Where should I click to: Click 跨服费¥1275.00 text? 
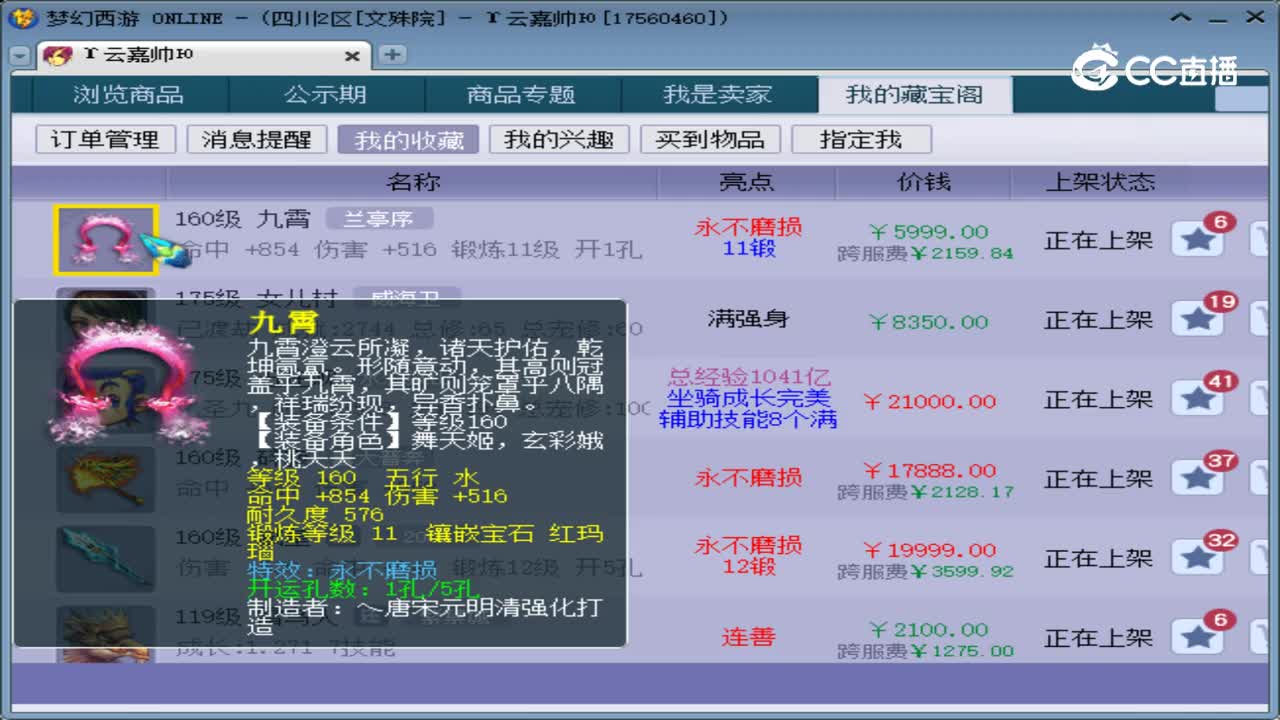[x=925, y=651]
